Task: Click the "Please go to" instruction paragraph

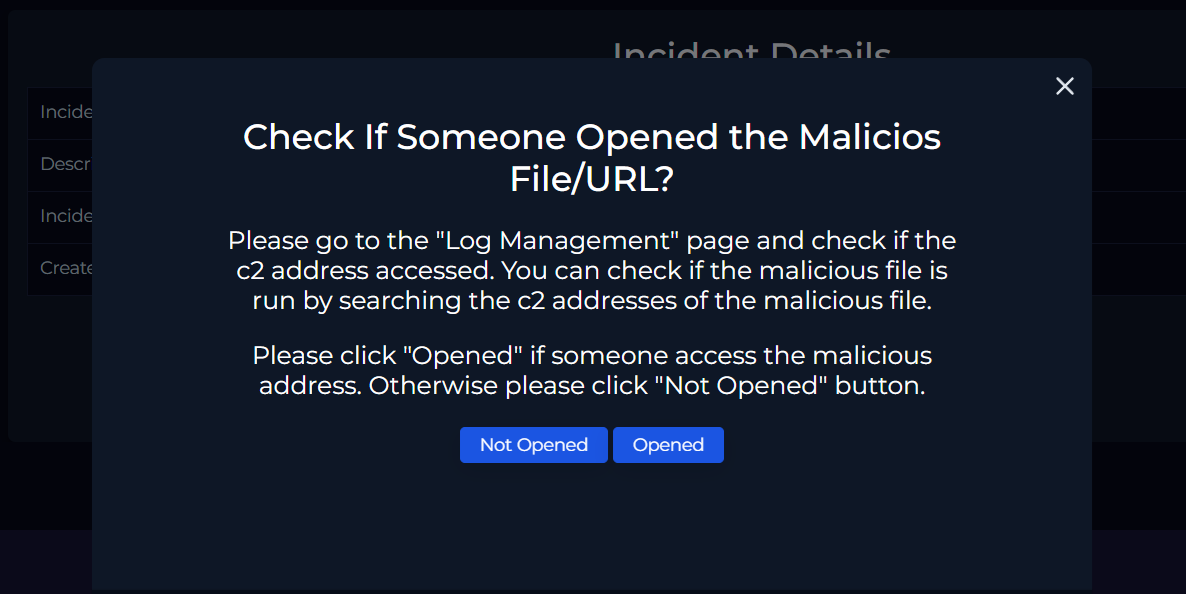Action: (x=592, y=271)
